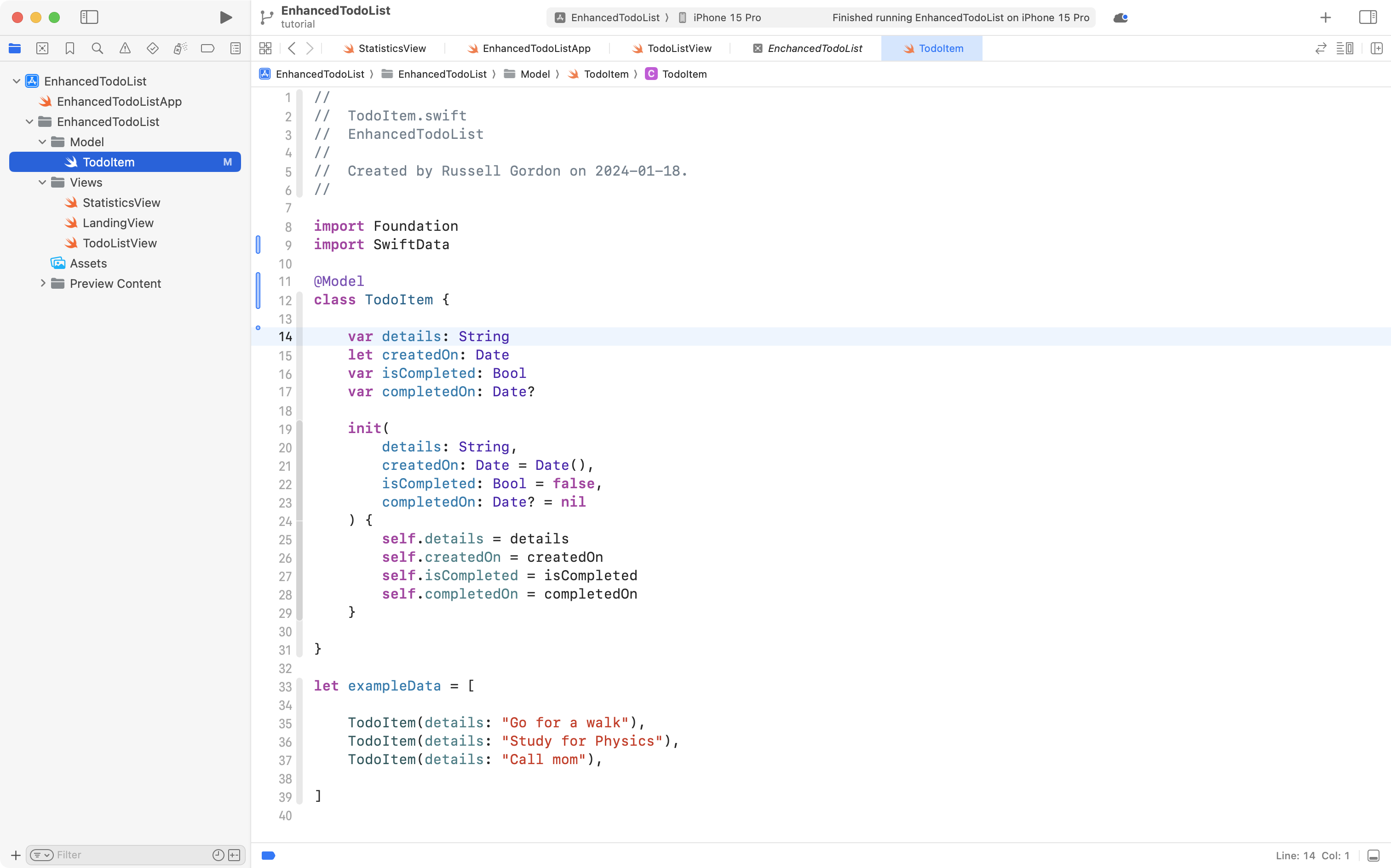Open the Issue navigator

(125, 48)
